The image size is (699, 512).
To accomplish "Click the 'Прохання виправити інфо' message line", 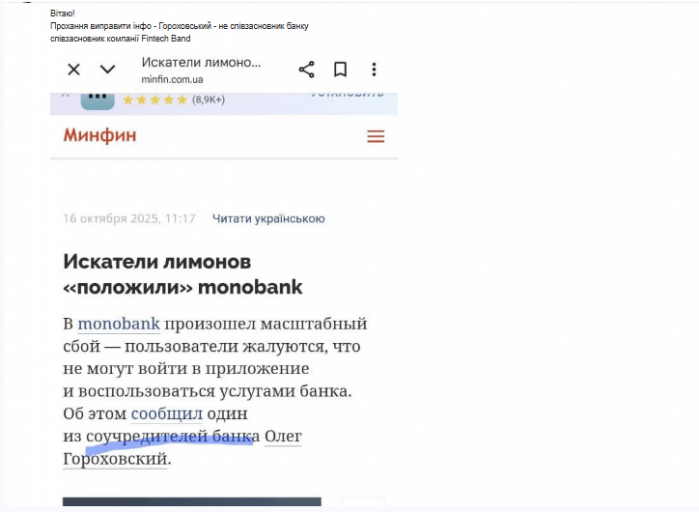I will click(179, 26).
